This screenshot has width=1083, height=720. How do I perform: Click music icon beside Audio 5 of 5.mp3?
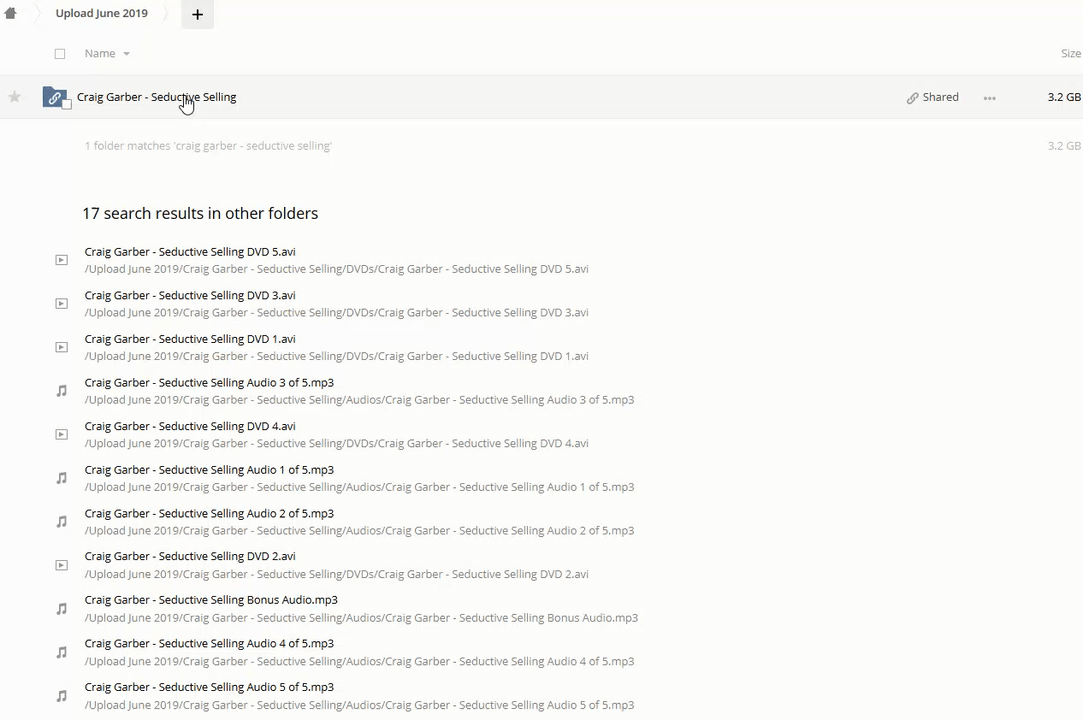(61, 696)
